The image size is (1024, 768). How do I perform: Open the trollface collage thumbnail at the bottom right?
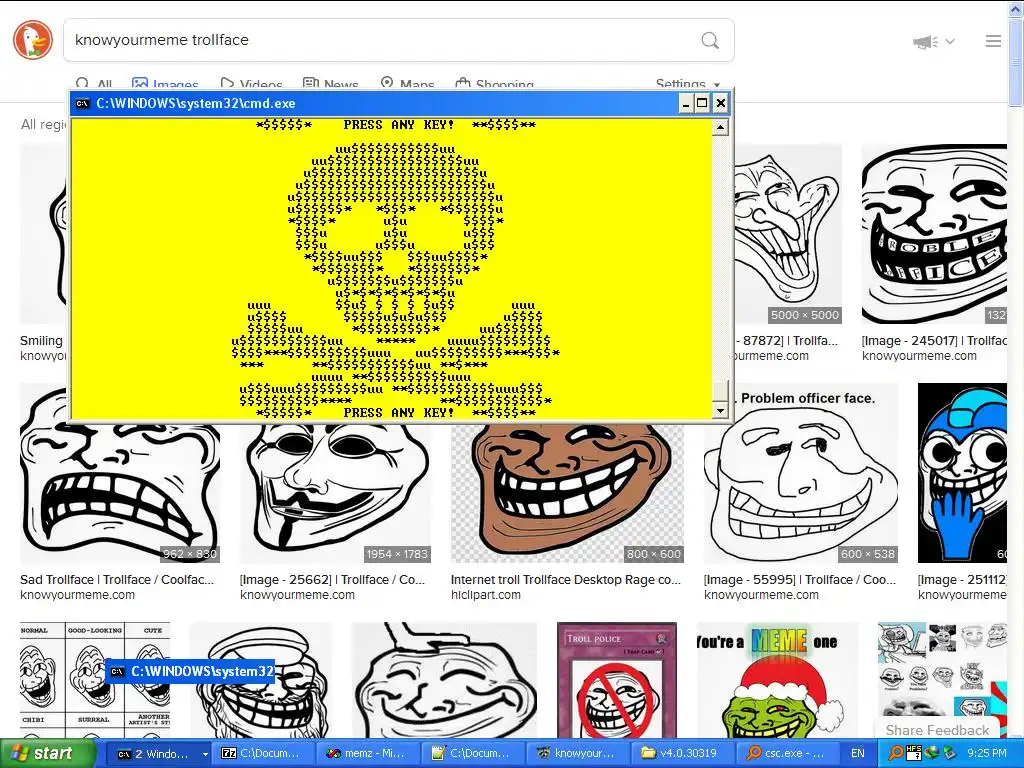coord(942,680)
